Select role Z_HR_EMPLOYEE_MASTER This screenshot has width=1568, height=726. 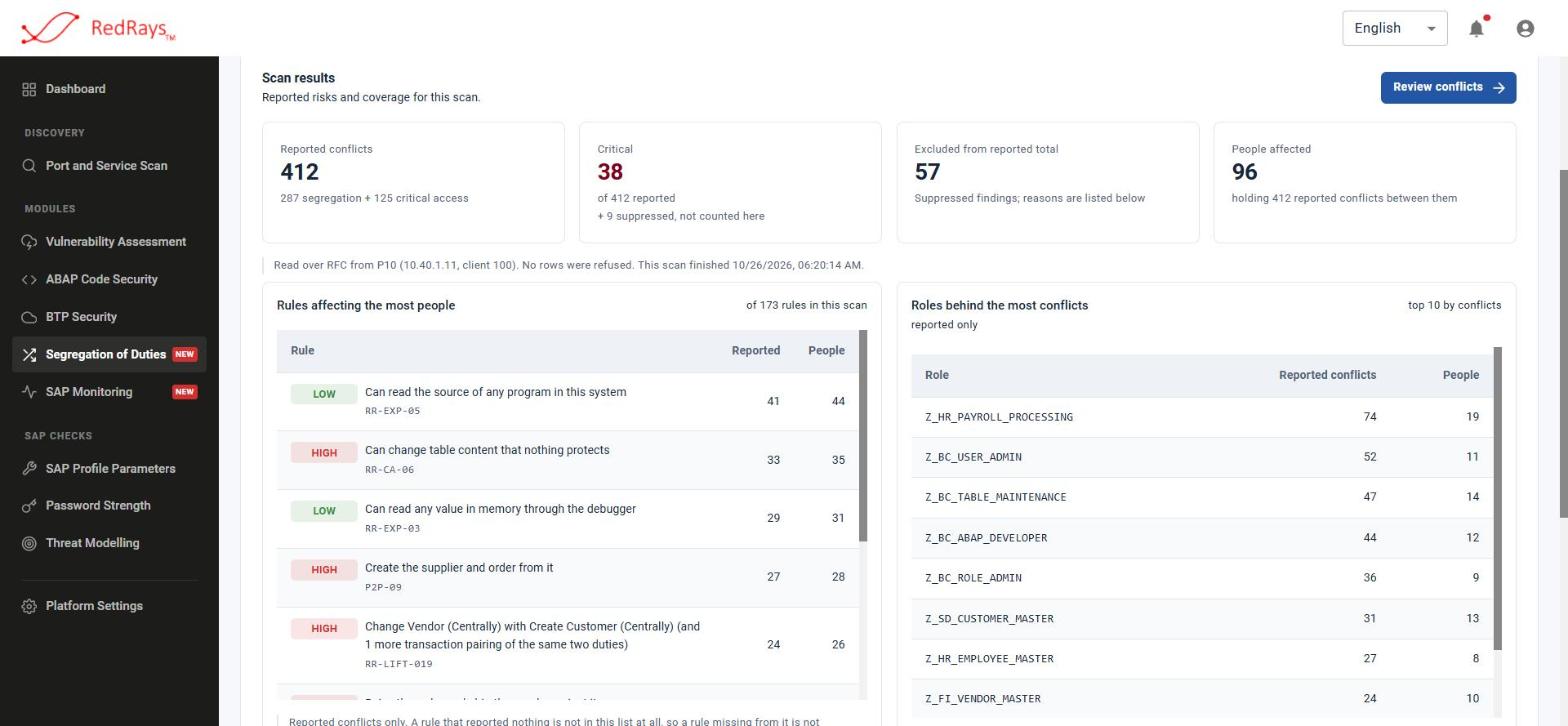coord(1202,659)
